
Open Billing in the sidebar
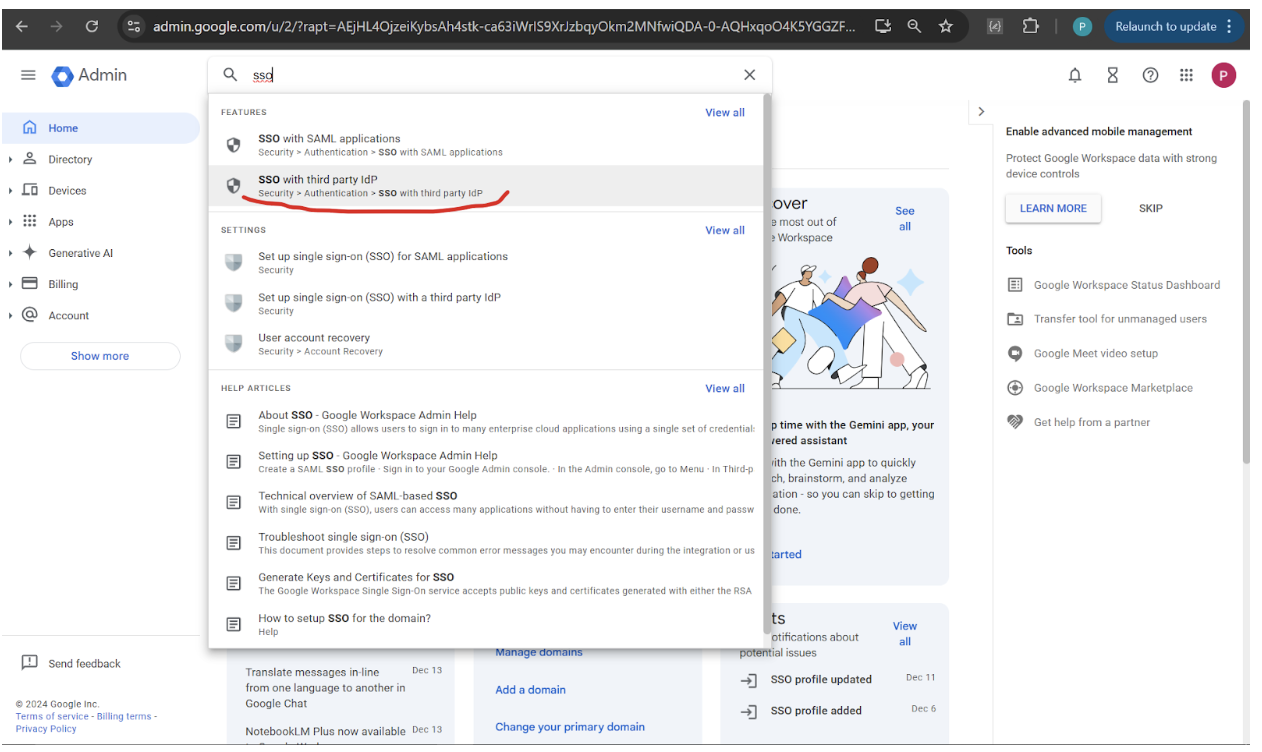coord(63,284)
